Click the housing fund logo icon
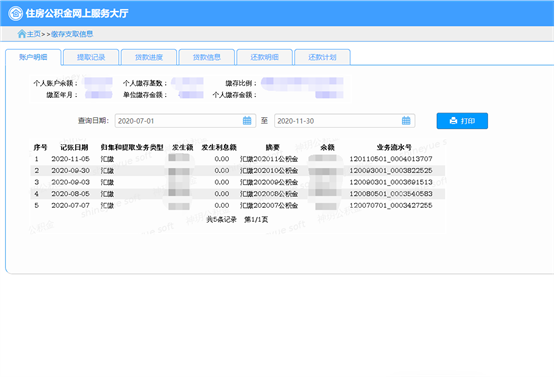The height and width of the screenshot is (377, 555). coord(16,13)
